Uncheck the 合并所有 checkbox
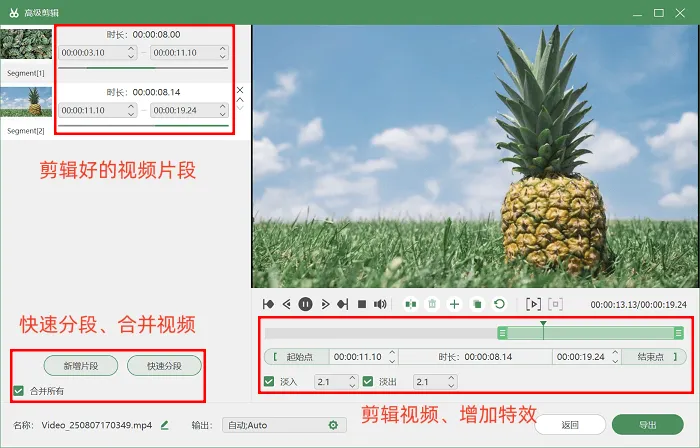Image resolution: width=700 pixels, height=448 pixels. pos(18,391)
